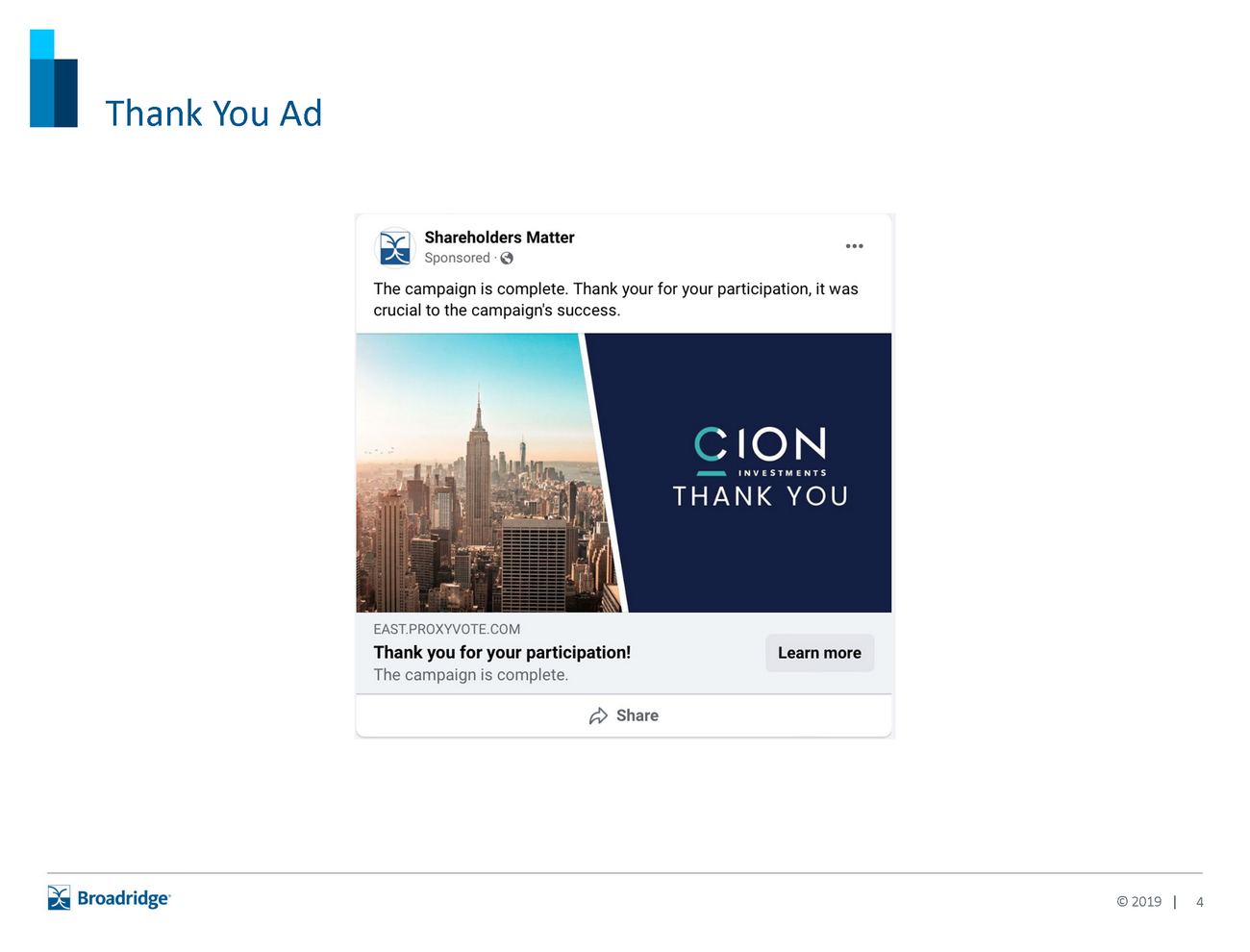Click the EAST.PROXYVOTE.COM domain text
Viewport: 1250px width, 952px height.
tap(446, 629)
